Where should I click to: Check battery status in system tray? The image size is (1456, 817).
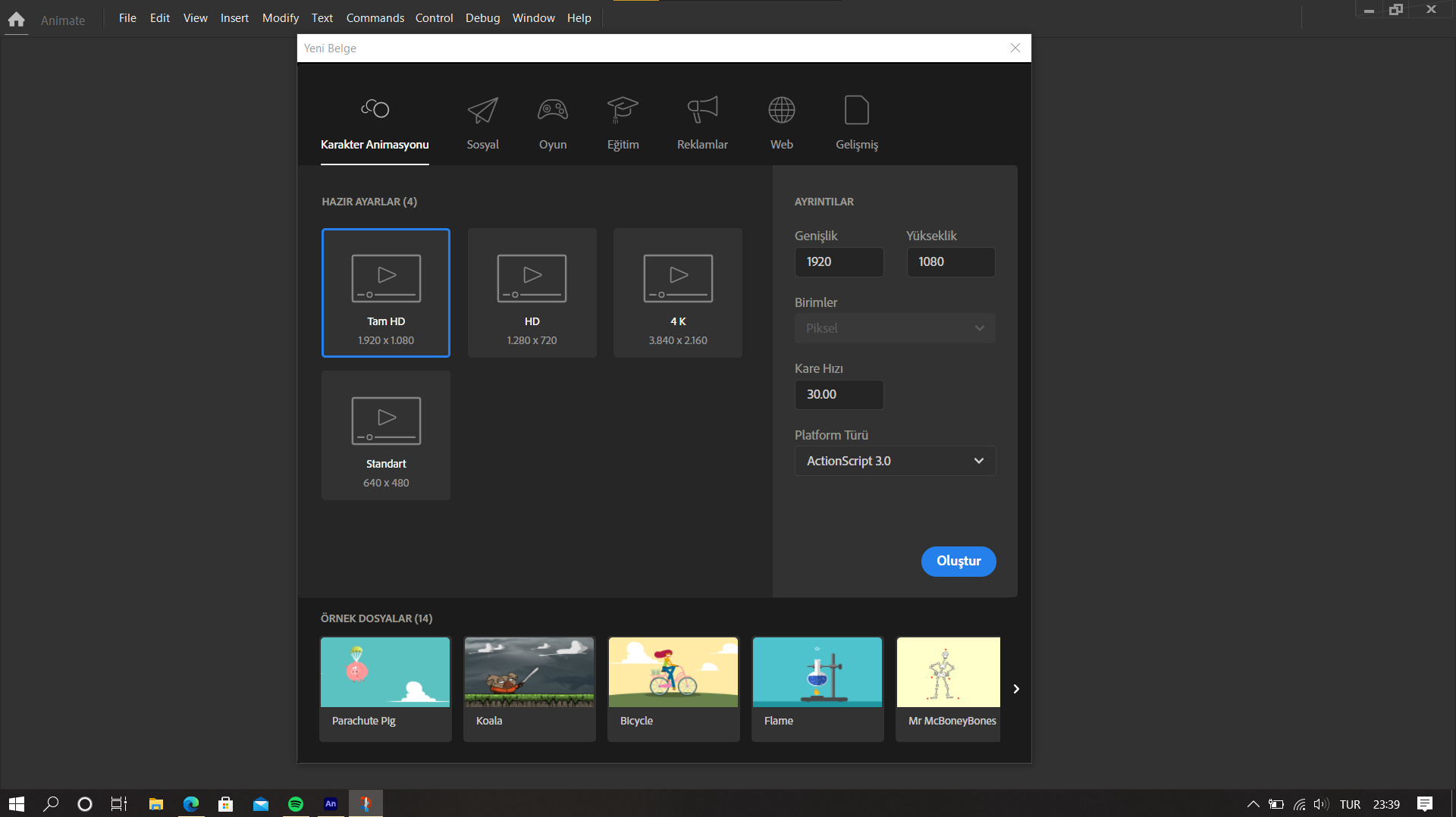[x=1276, y=804]
